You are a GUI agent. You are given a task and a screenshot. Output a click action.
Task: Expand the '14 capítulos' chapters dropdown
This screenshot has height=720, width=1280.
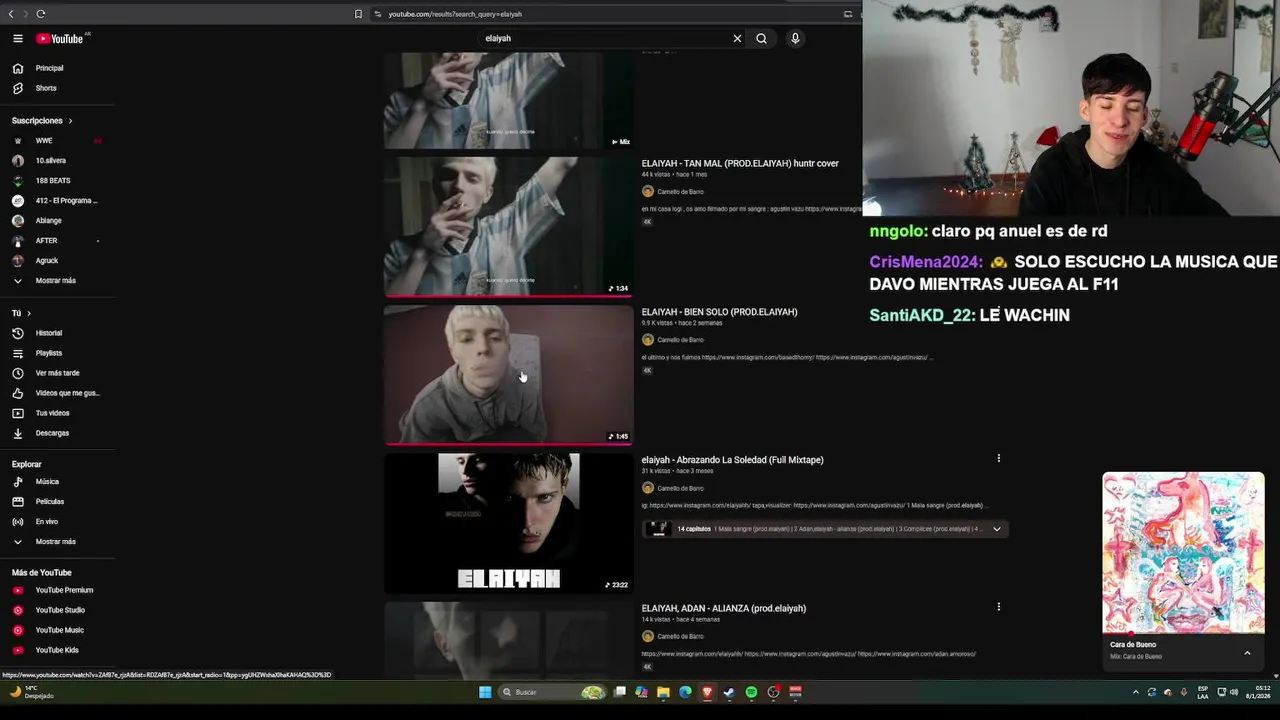coord(996,529)
